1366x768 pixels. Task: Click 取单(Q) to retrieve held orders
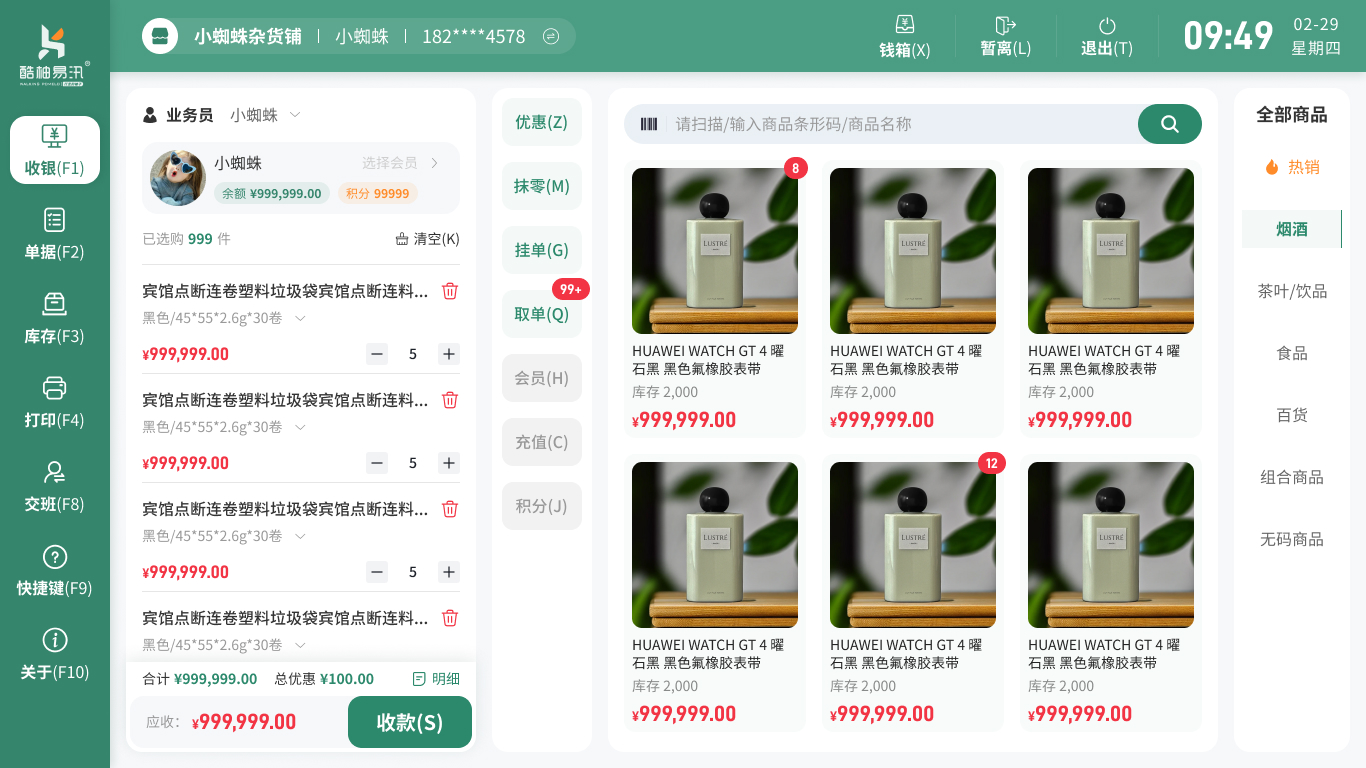tap(542, 314)
